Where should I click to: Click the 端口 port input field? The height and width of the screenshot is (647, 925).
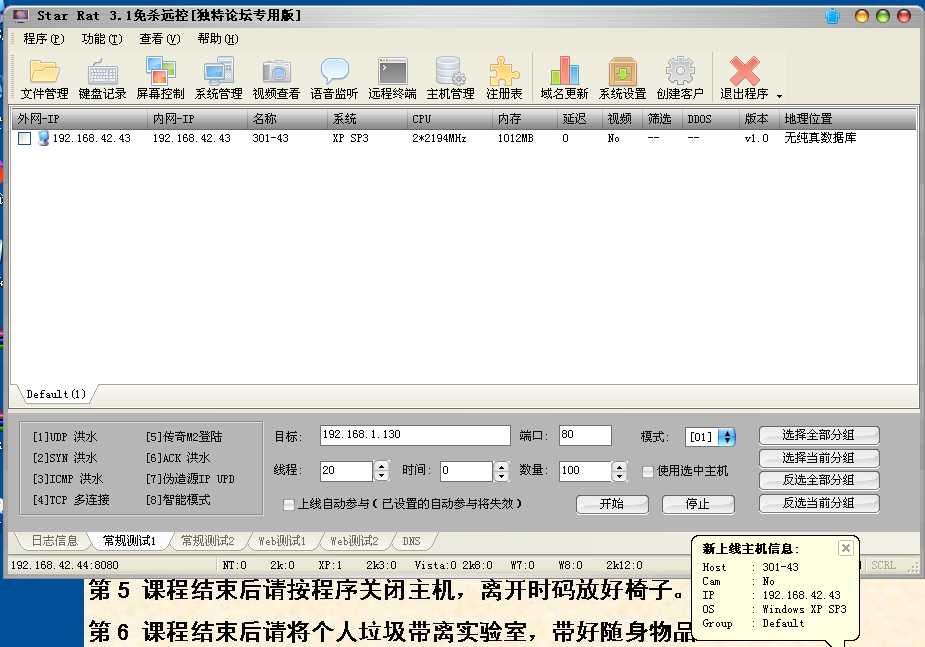click(x=585, y=435)
